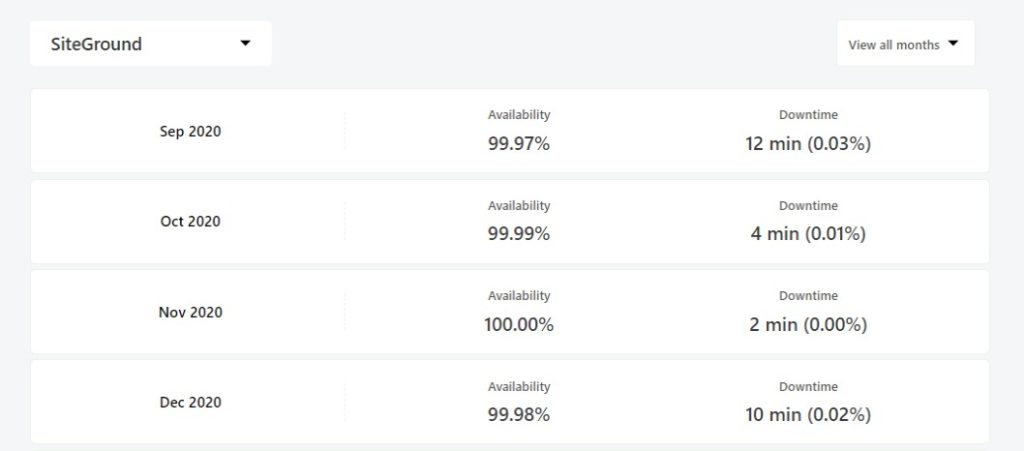1024x451 pixels.
Task: Click the Downtime heading in Sep 2020 row
Action: click(x=808, y=115)
